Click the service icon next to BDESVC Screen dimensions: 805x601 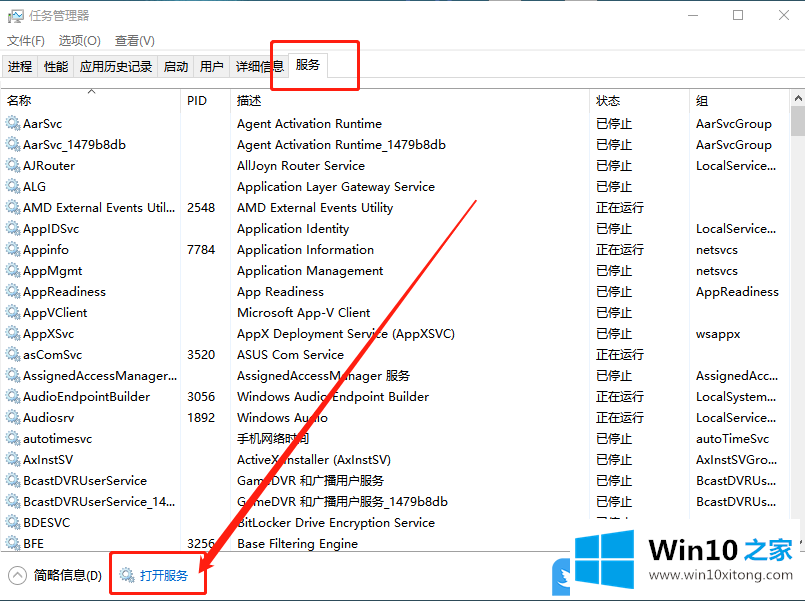(13, 523)
